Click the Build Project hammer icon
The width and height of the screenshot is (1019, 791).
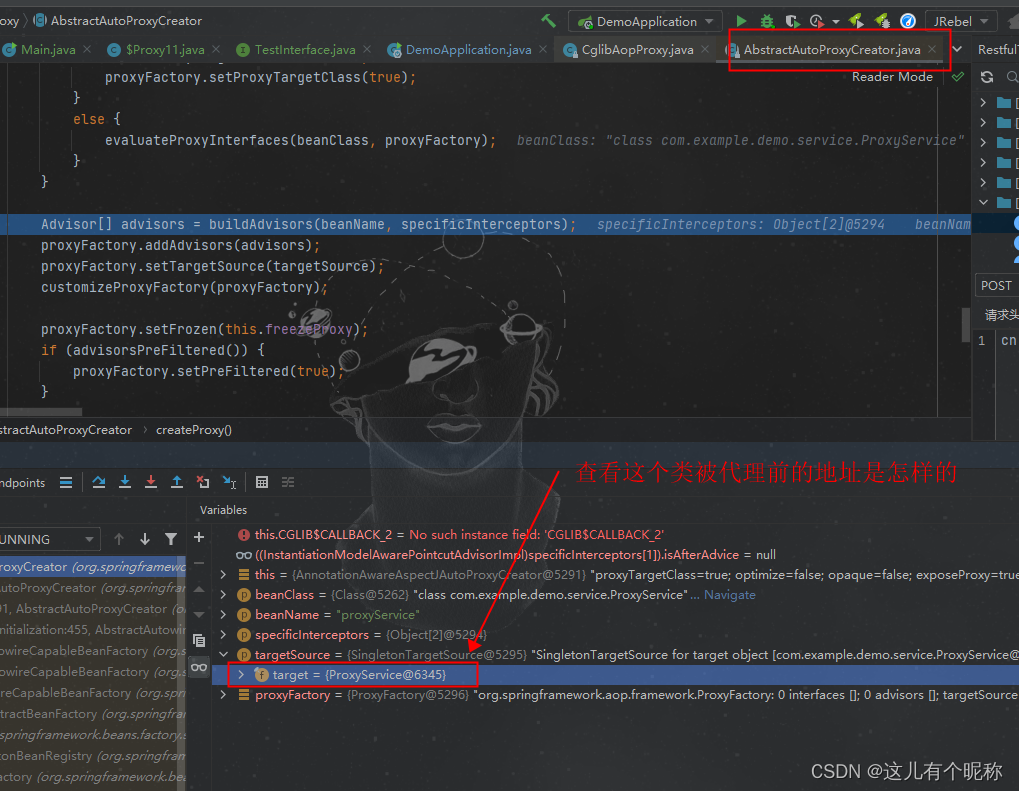pos(548,21)
